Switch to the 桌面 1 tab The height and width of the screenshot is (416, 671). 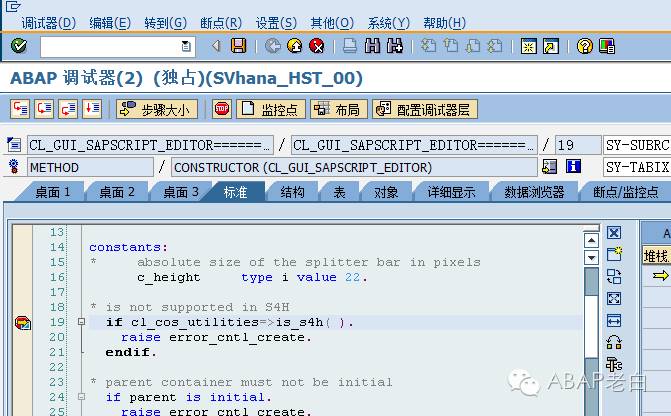click(52, 192)
